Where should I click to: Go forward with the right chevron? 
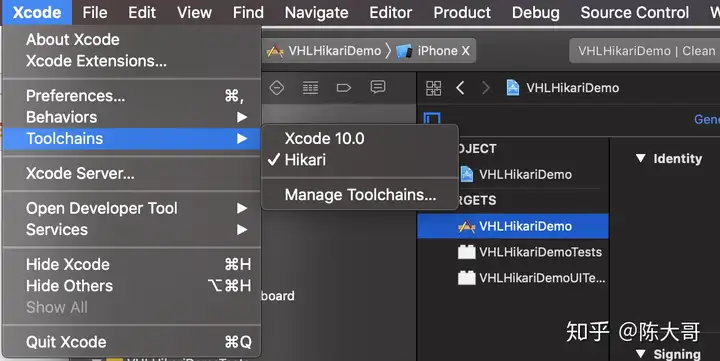click(x=485, y=88)
